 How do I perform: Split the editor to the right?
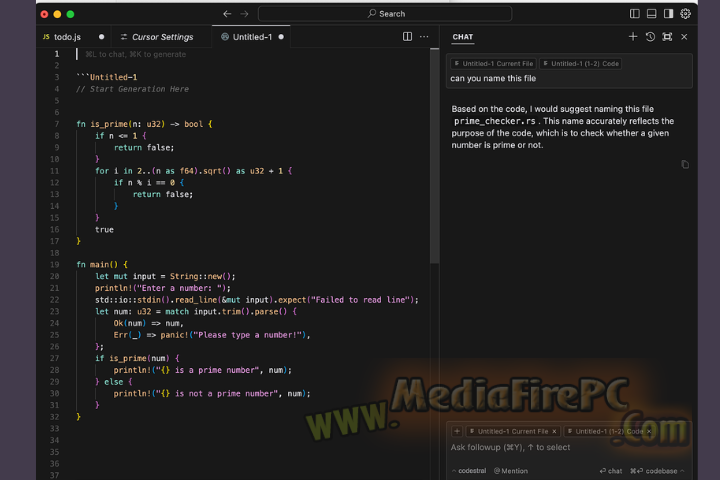(x=407, y=36)
